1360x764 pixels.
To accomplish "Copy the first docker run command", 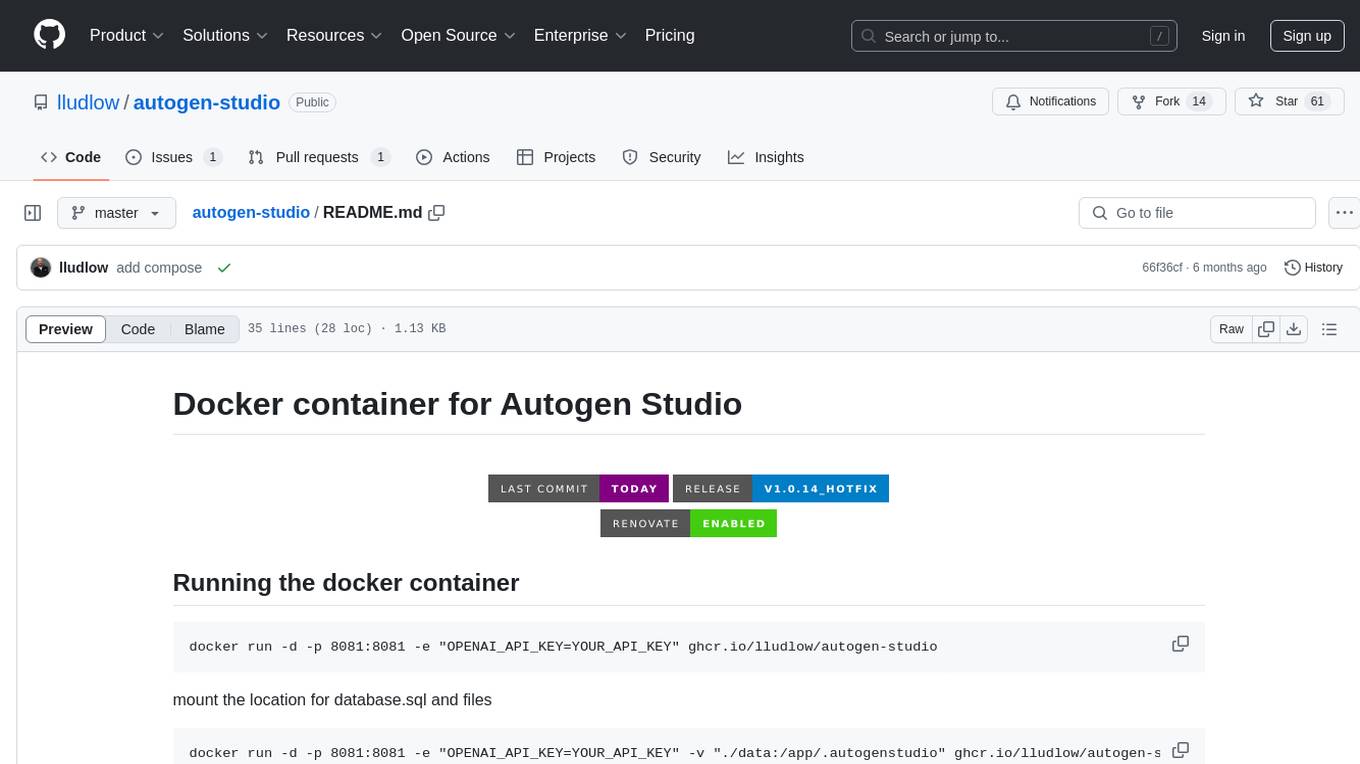I will click(x=1180, y=644).
